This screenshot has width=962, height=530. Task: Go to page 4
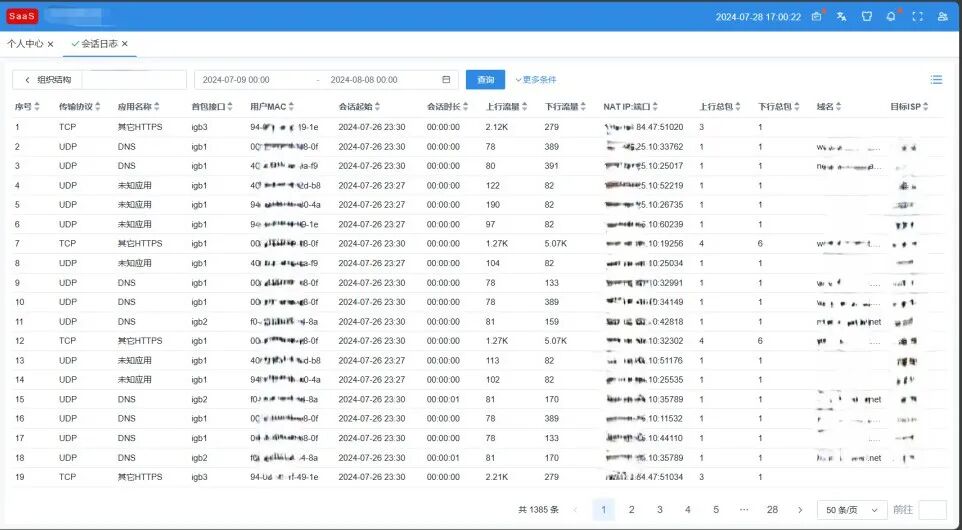tap(688, 510)
